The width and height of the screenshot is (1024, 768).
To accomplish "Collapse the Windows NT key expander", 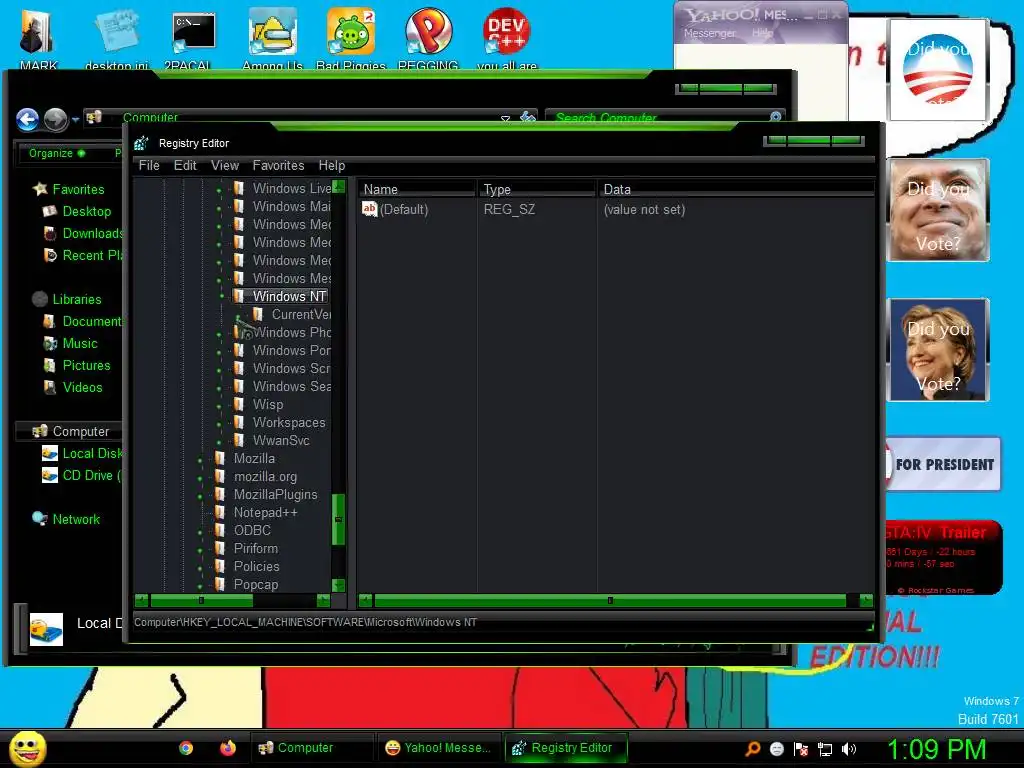I will tap(220, 296).
